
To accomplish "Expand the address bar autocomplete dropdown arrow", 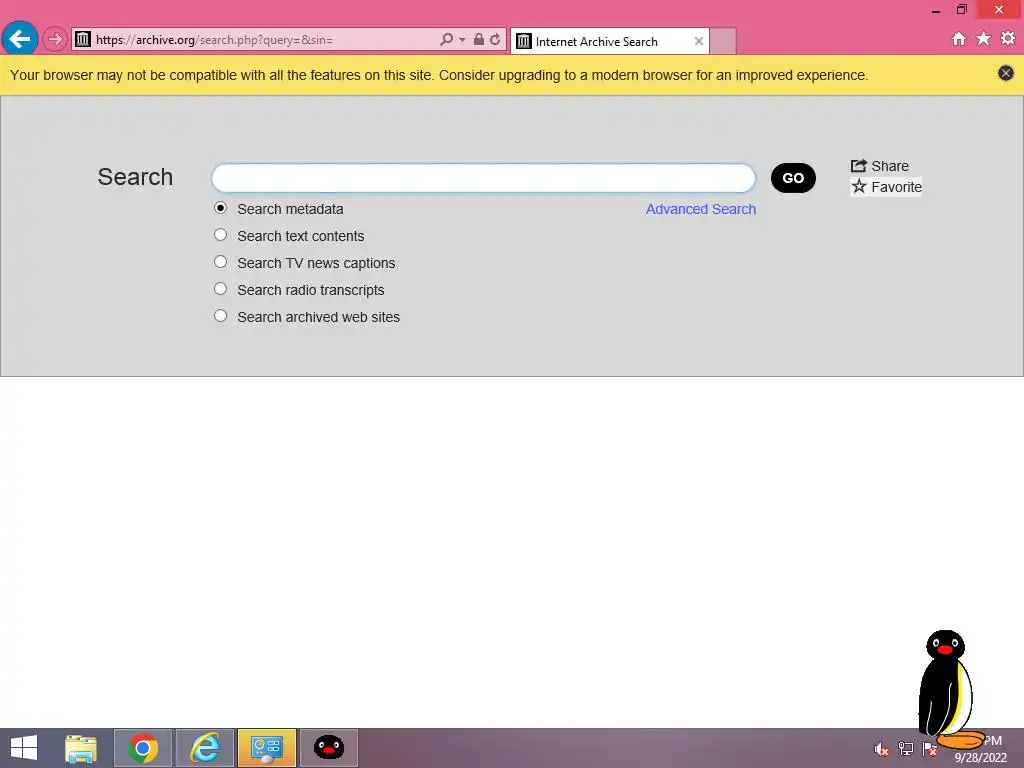I will (x=462, y=39).
